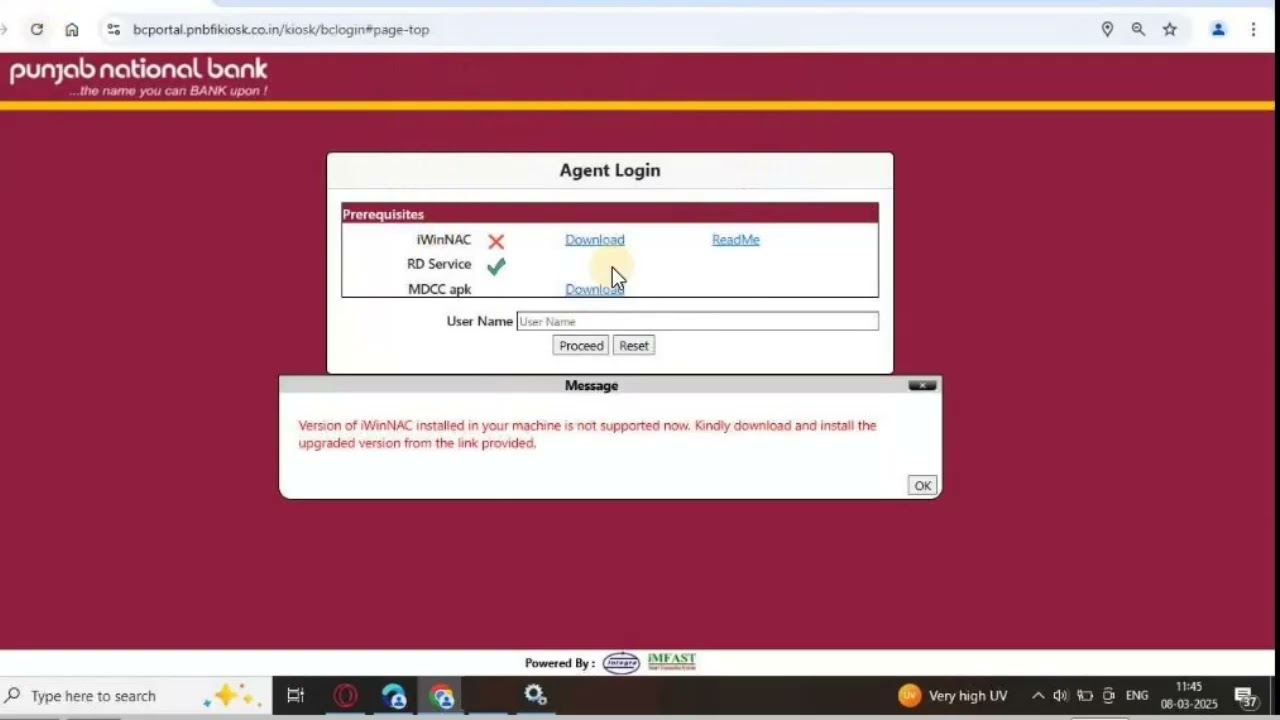Switch the ENG input language indicator
1280x720 pixels.
coord(1137,696)
